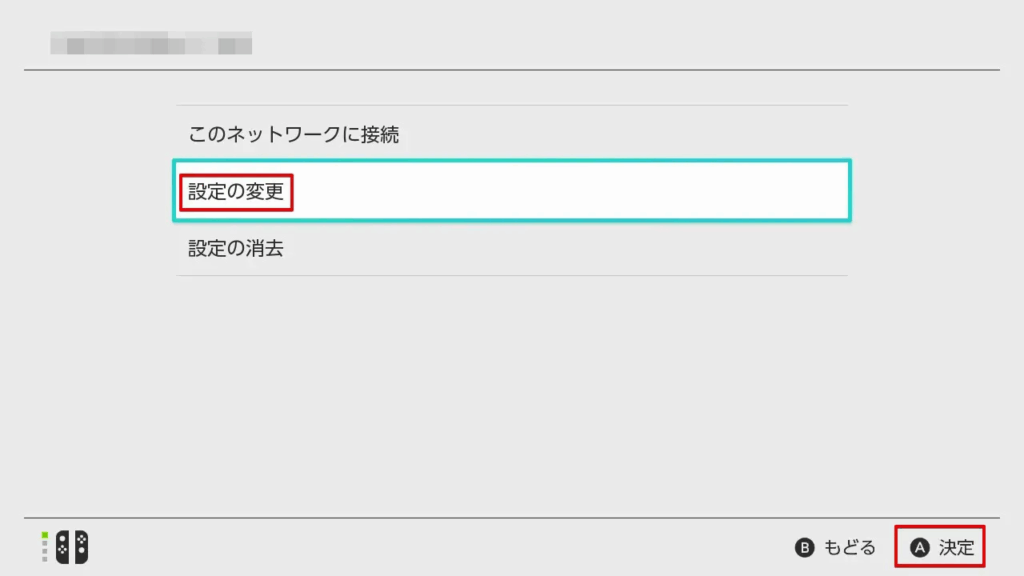Click blank right side of highlighted 設定の変更 row
Image resolution: width=1024 pixels, height=576 pixels.
click(650, 190)
